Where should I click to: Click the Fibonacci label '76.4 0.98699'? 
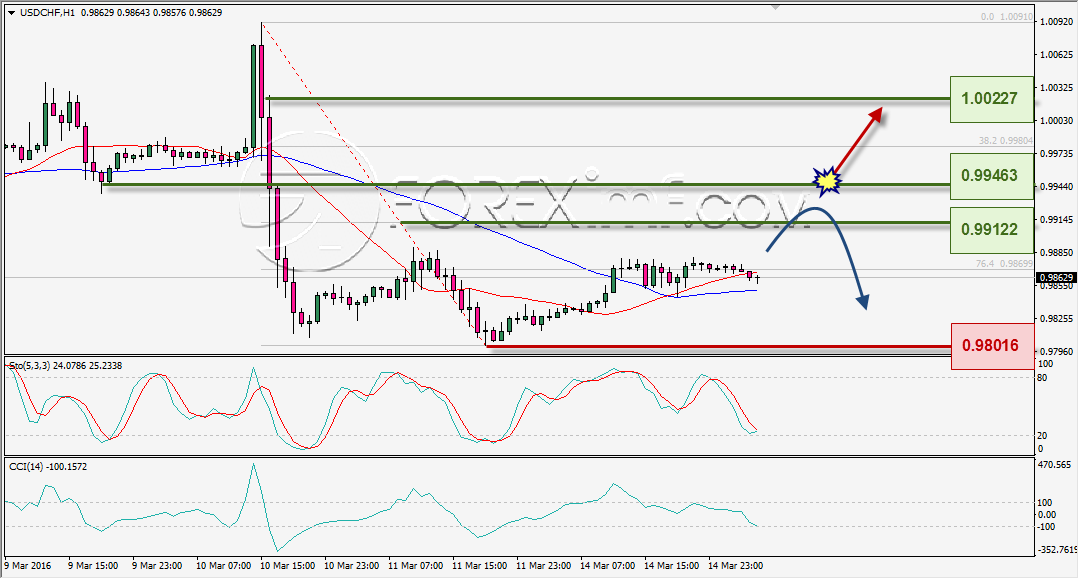click(x=1004, y=264)
